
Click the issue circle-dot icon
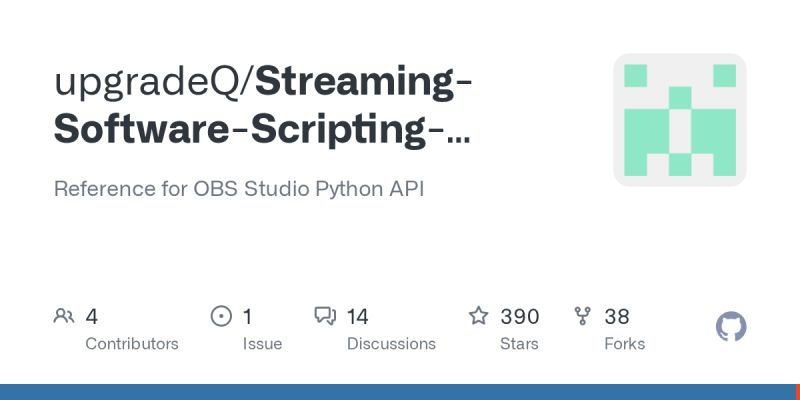(221, 316)
